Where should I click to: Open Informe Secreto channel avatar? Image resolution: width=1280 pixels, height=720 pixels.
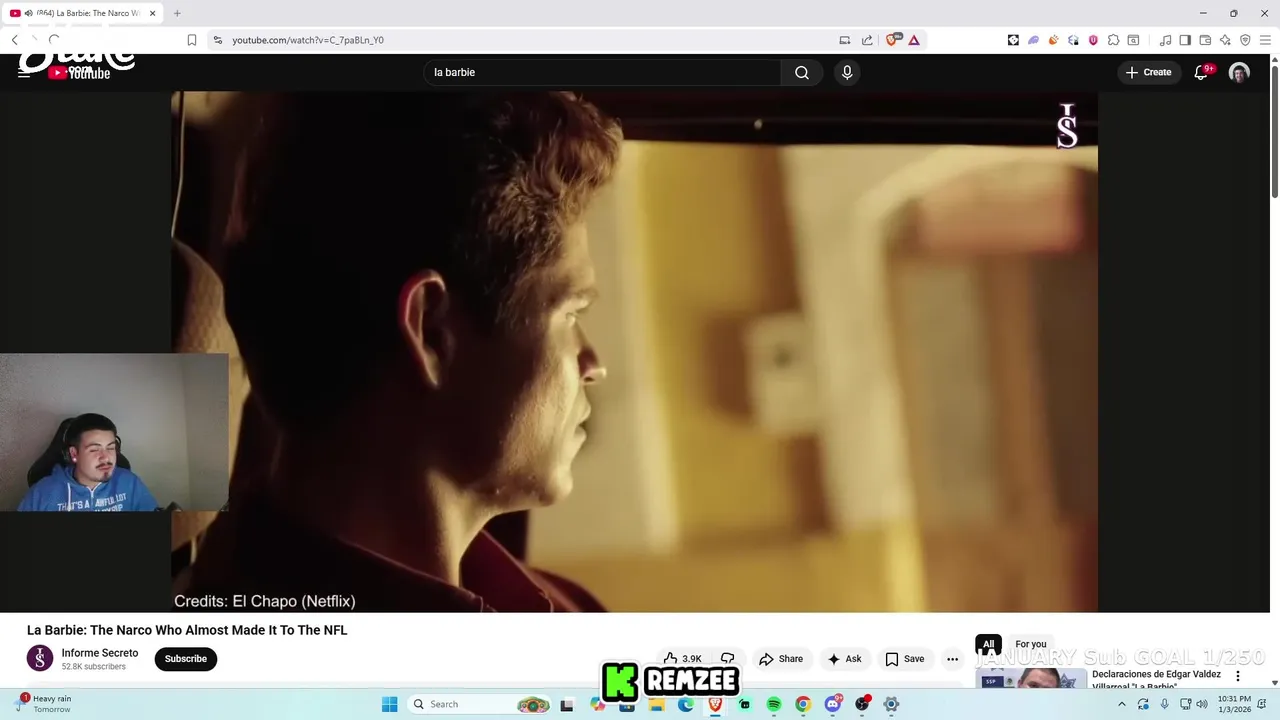(40, 658)
